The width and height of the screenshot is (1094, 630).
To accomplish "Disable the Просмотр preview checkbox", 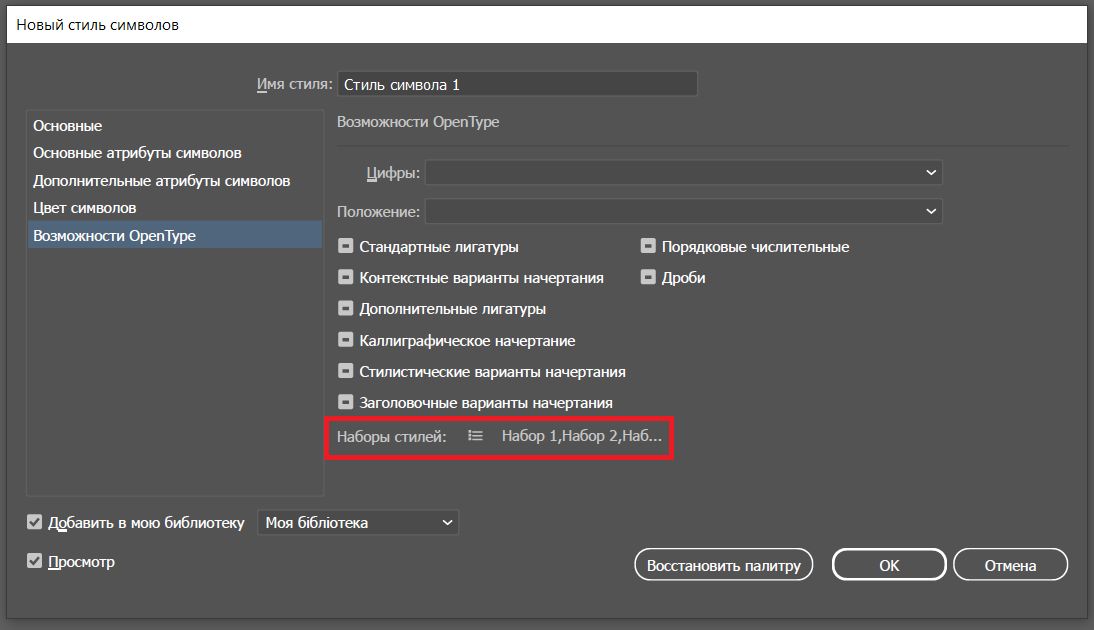I will click(x=36, y=562).
